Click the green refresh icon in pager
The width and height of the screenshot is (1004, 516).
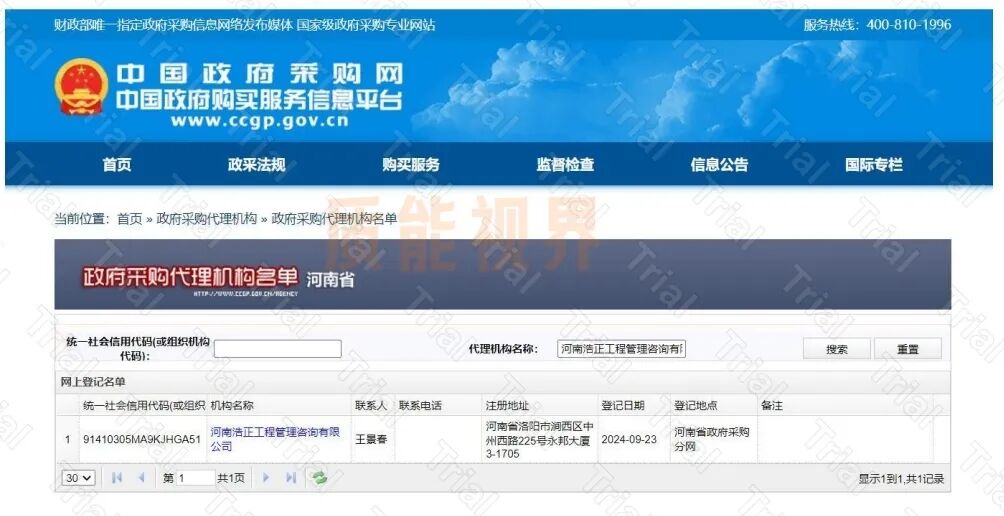[x=319, y=478]
